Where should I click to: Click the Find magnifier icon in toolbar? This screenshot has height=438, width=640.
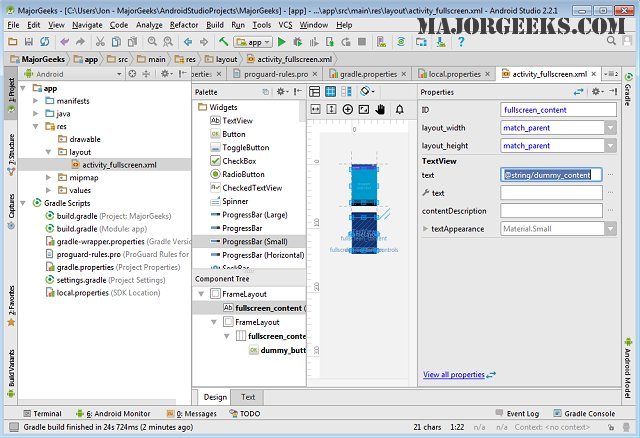point(152,42)
